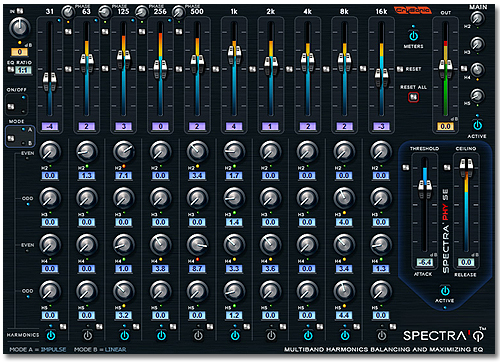
Task: Adjust the CEILING slider handle
Action: click(x=466, y=168)
